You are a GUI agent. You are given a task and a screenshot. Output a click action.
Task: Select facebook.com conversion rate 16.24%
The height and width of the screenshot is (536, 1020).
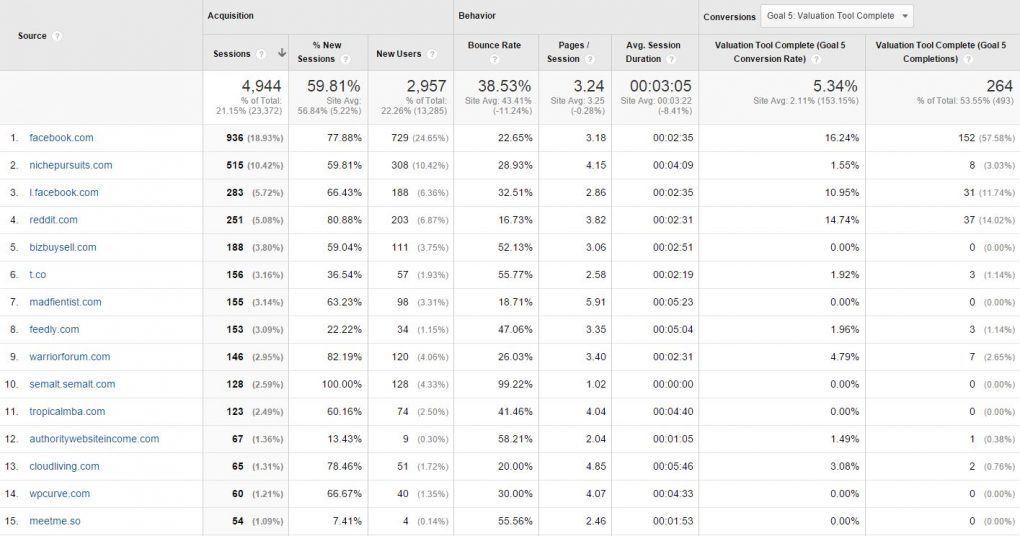(842, 138)
